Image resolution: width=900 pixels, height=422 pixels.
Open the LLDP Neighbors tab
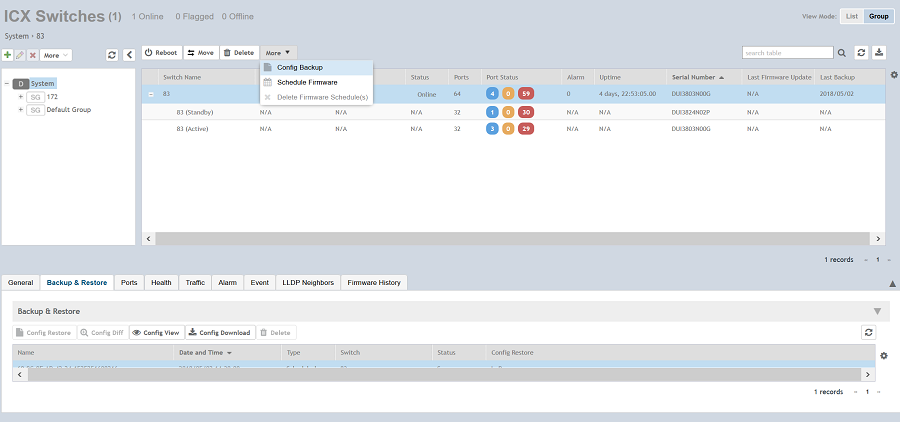[x=308, y=282]
